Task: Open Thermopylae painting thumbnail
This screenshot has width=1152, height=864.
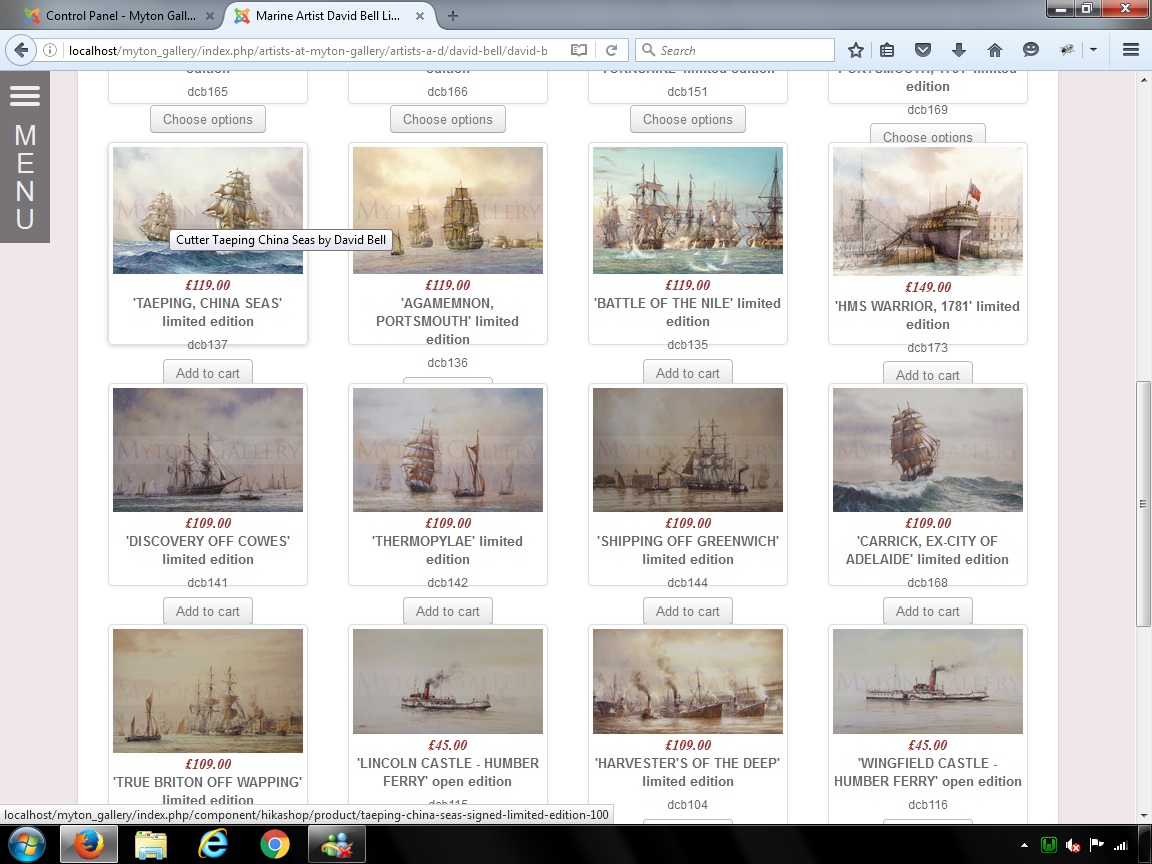Action: click(447, 450)
